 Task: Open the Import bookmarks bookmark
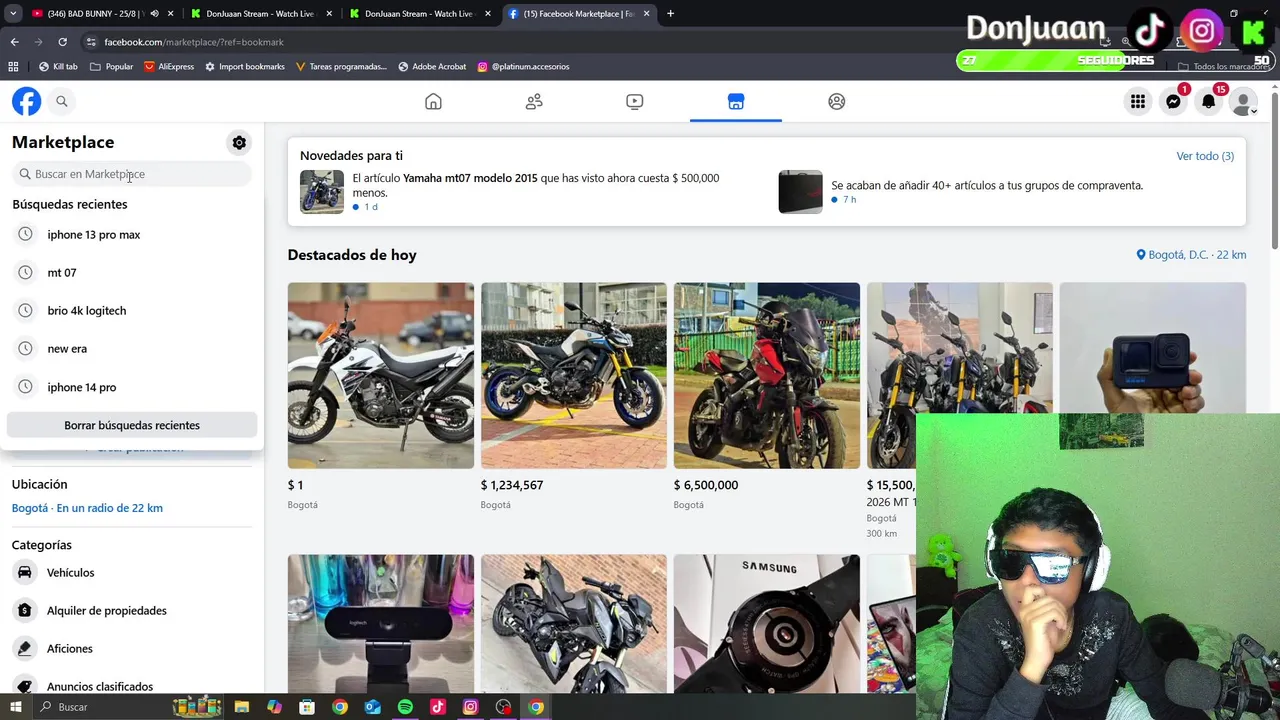coord(245,67)
